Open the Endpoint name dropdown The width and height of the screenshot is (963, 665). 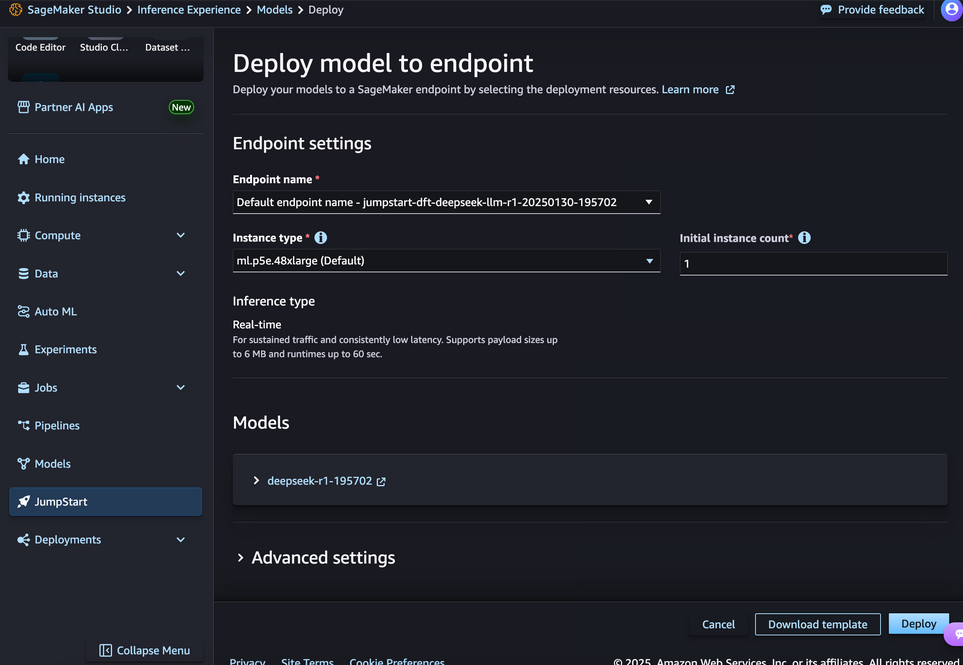pyautogui.click(x=446, y=202)
